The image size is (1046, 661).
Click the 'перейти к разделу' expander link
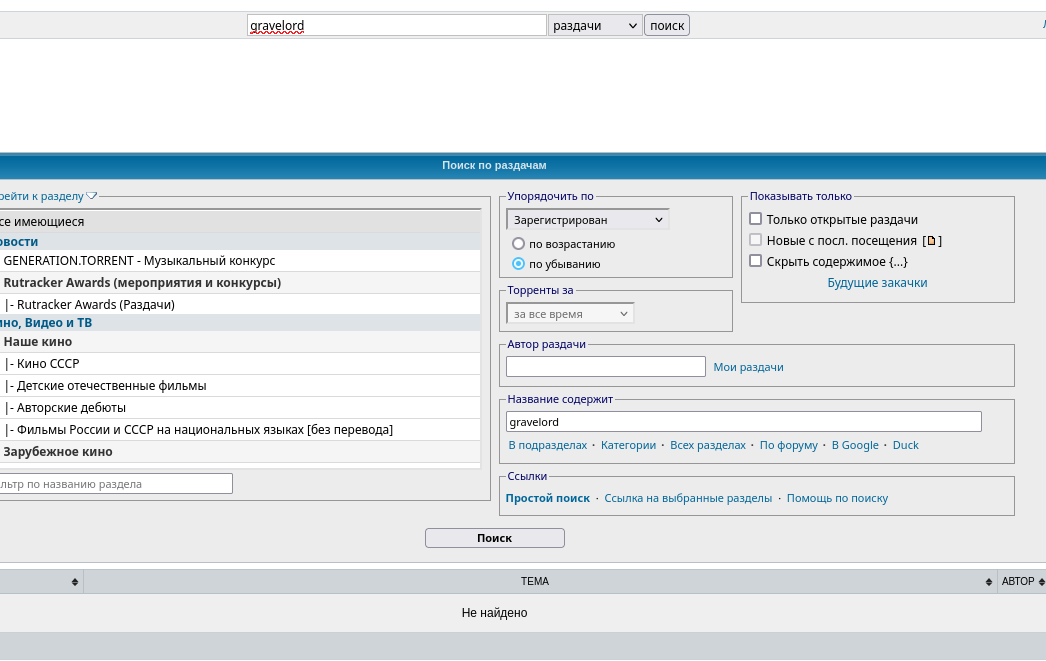[41, 196]
